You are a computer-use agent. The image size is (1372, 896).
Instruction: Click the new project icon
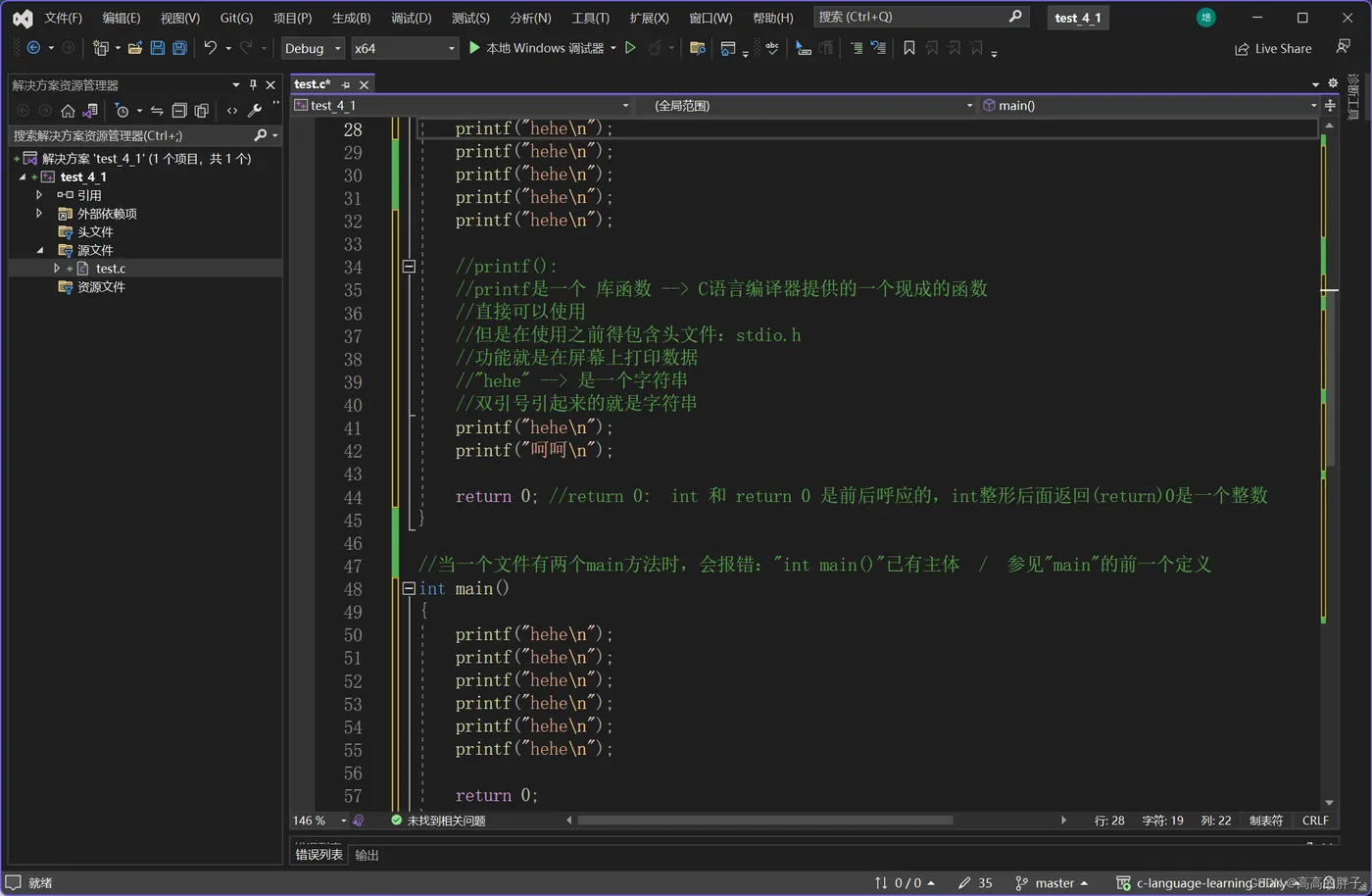[x=100, y=48]
